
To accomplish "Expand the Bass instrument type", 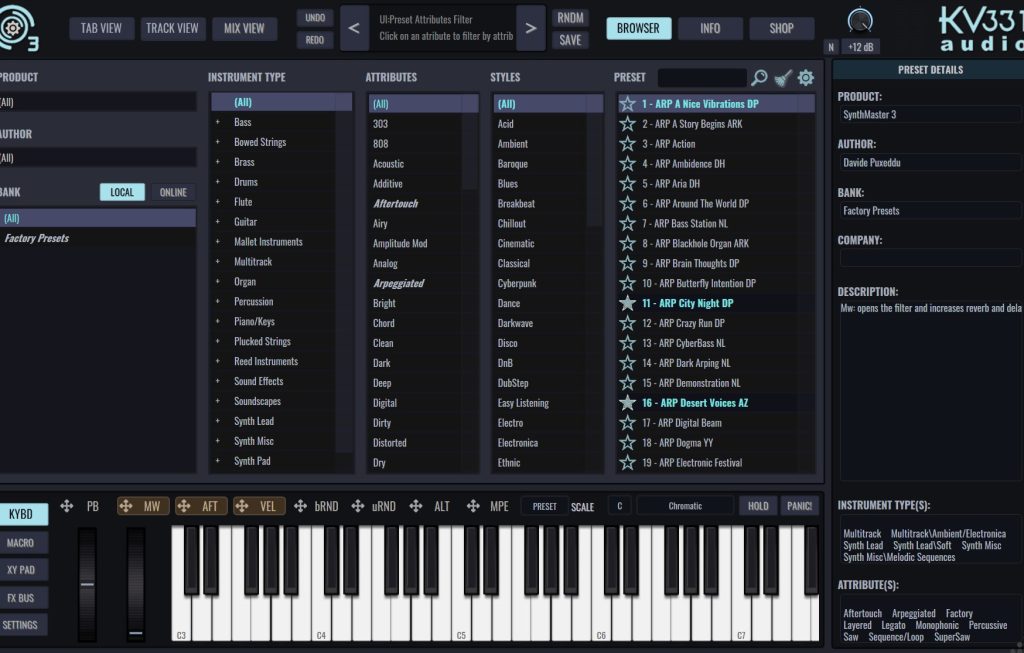I will click(217, 123).
